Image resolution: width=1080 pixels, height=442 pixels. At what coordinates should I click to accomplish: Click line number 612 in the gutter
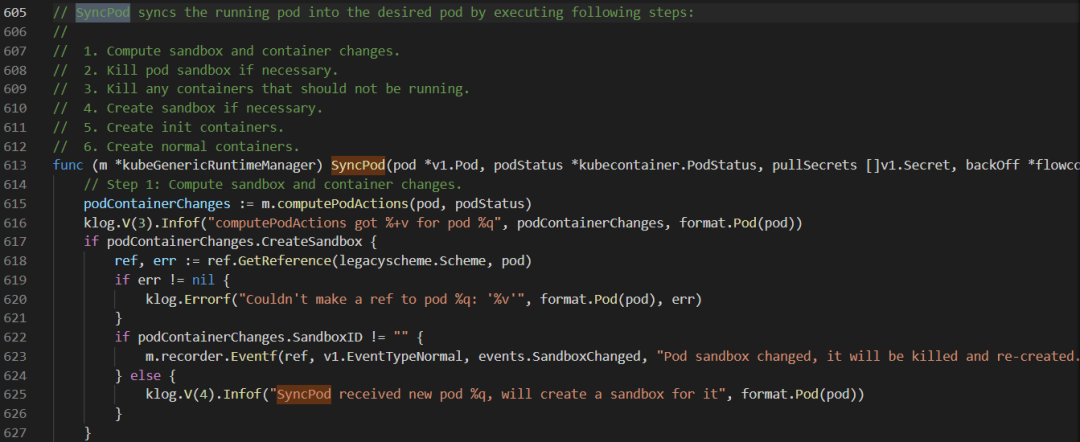(14, 147)
